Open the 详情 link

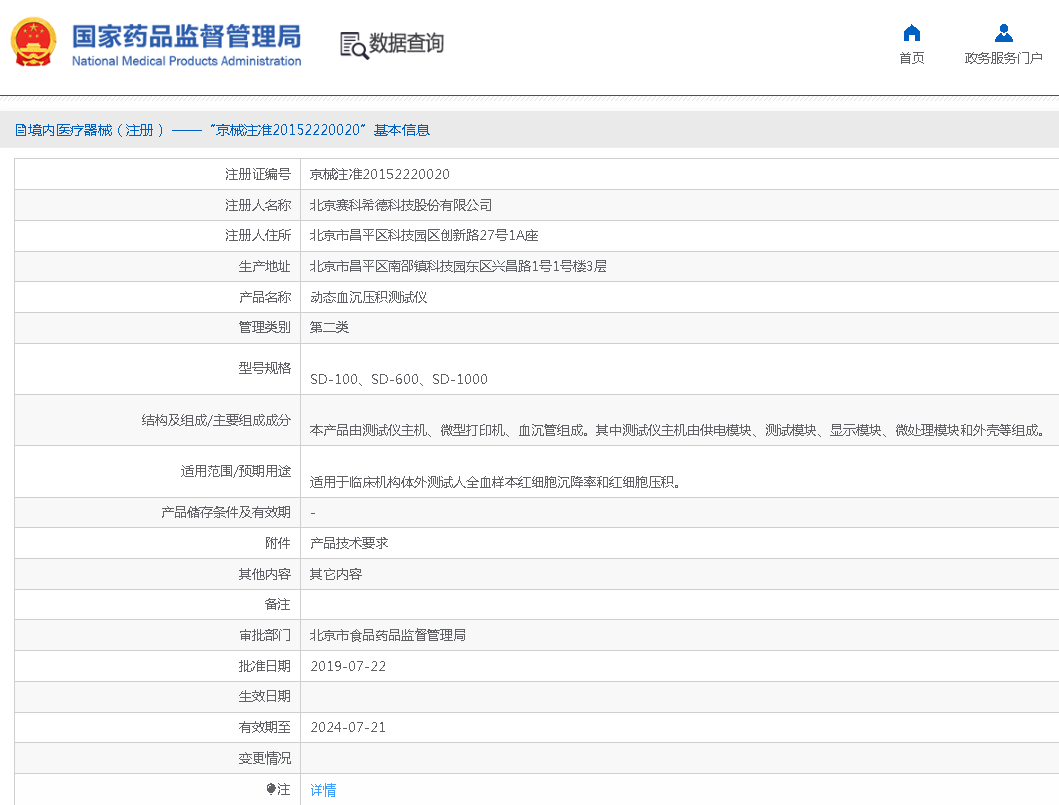[323, 790]
